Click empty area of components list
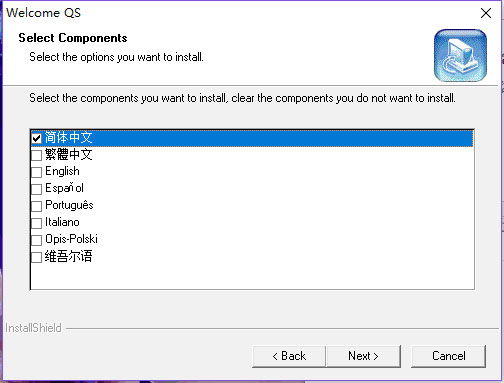The width and height of the screenshot is (504, 383). point(252,277)
